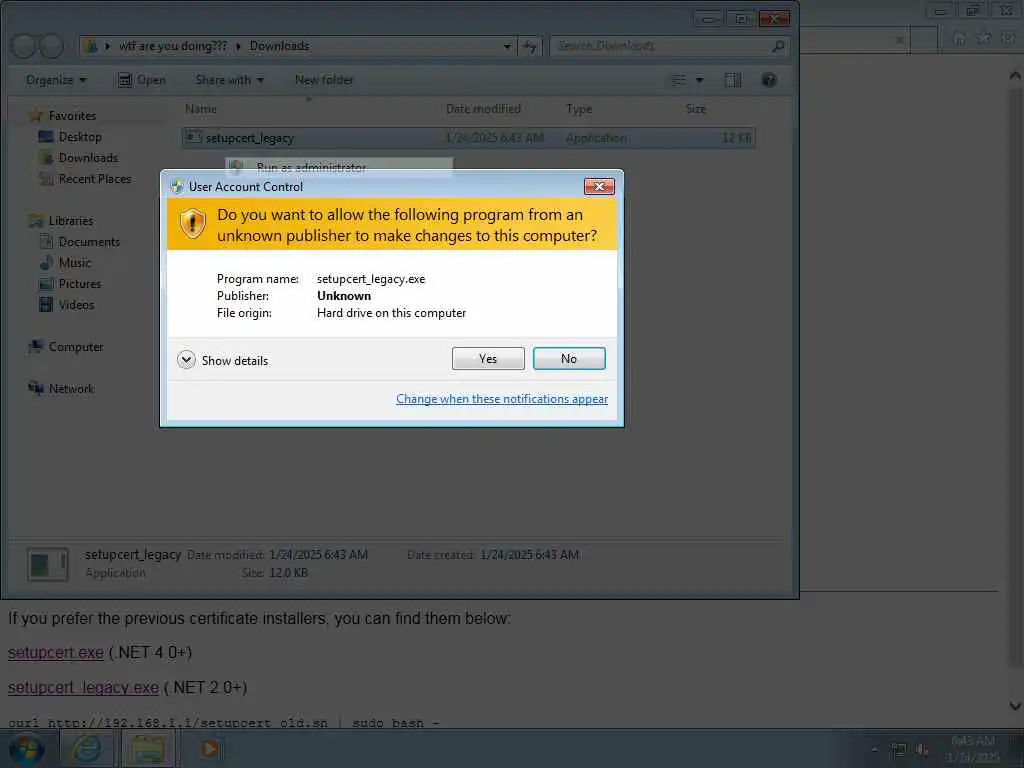Click setupcert_legacy.exe link on web page
This screenshot has width=1024, height=768.
[83, 687]
